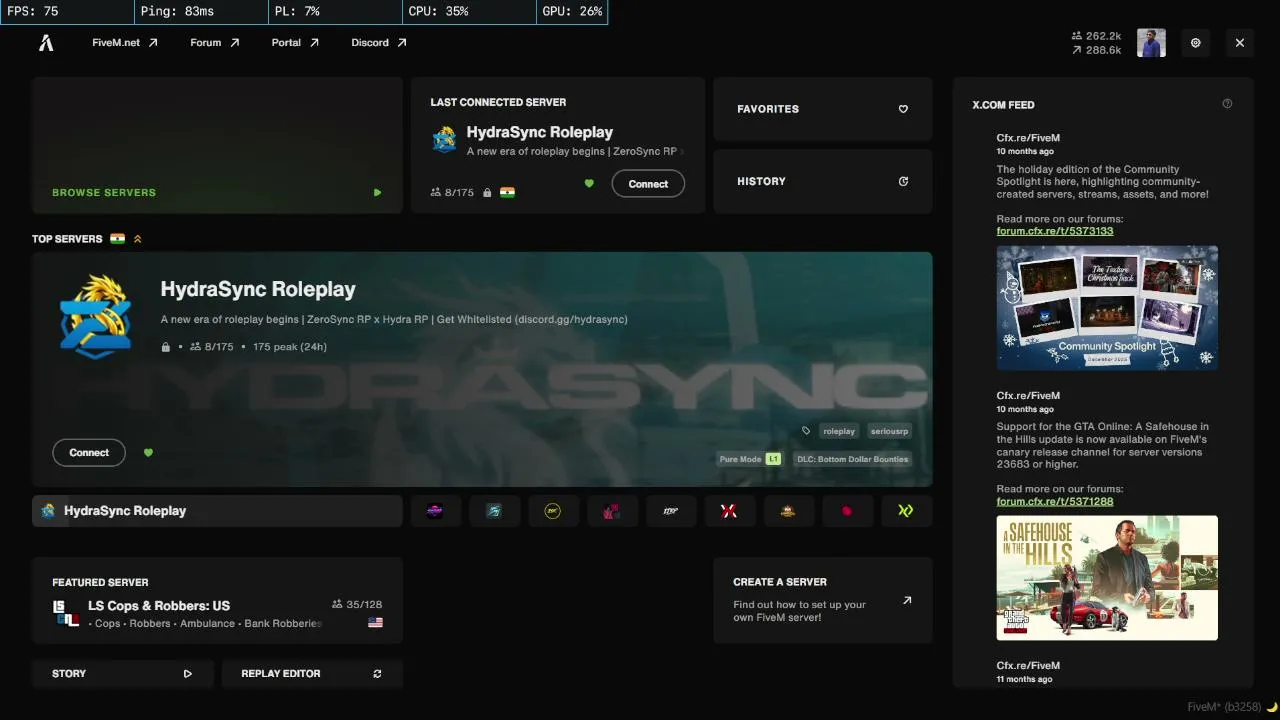Open the settings gear

point(1196,43)
